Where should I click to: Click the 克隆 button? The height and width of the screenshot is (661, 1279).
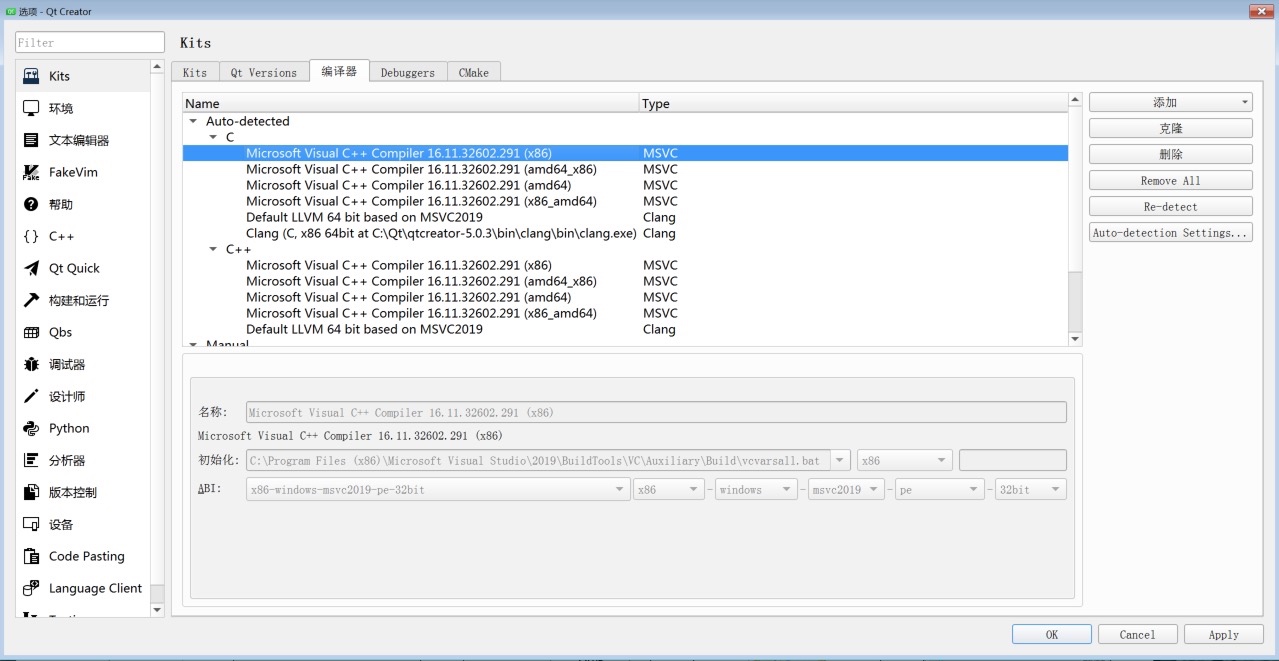click(x=1171, y=128)
